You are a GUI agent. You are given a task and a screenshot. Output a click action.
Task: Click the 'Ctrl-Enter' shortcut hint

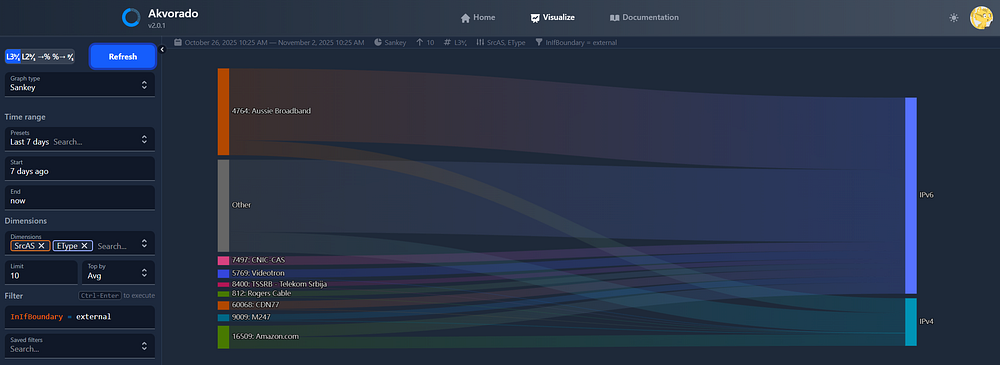[x=99, y=296]
